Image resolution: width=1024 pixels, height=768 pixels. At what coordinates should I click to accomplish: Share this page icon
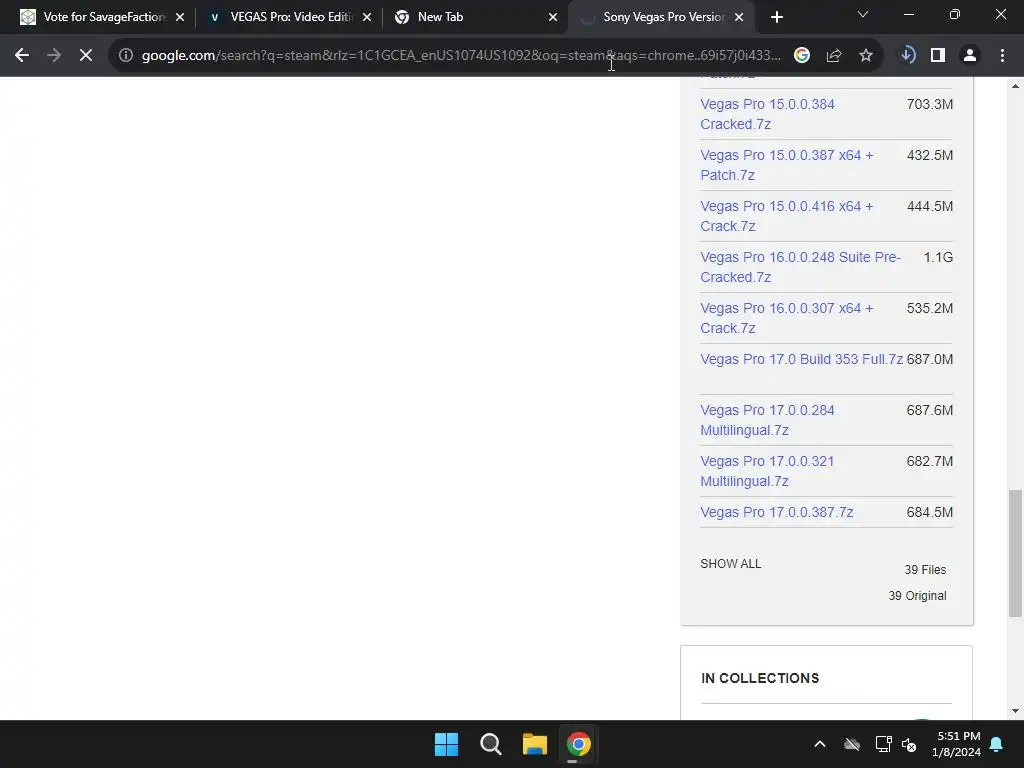coord(834,56)
